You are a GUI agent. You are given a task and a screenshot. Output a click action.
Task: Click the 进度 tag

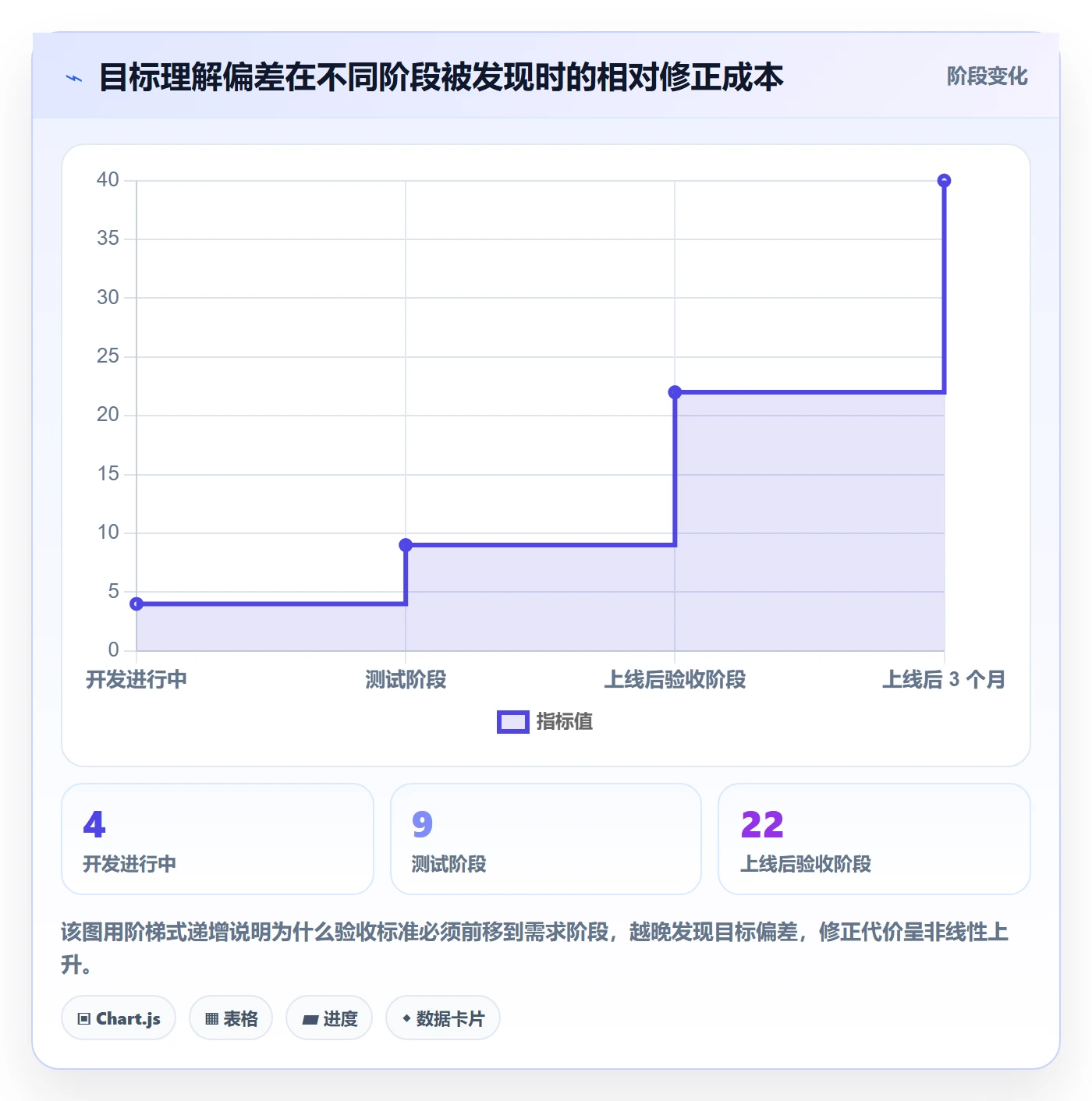329,1018
